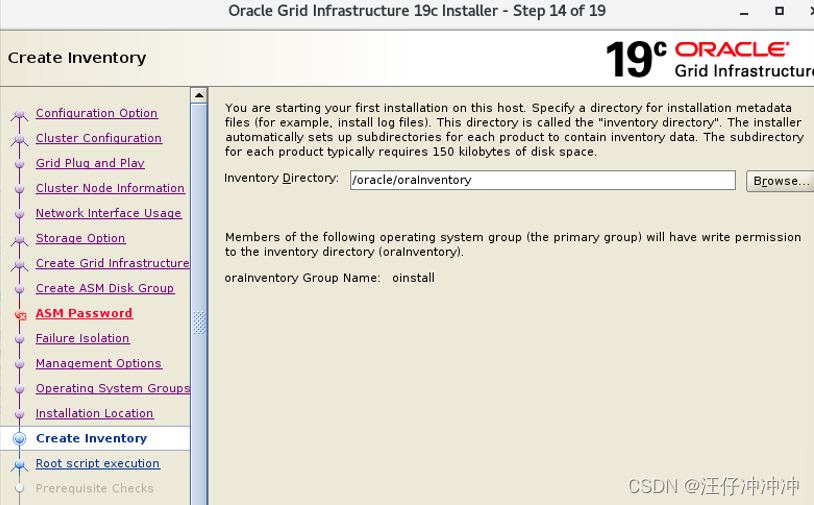Click the Network Interface Usage bullet
This screenshot has height=505, width=814.
click(x=19, y=213)
